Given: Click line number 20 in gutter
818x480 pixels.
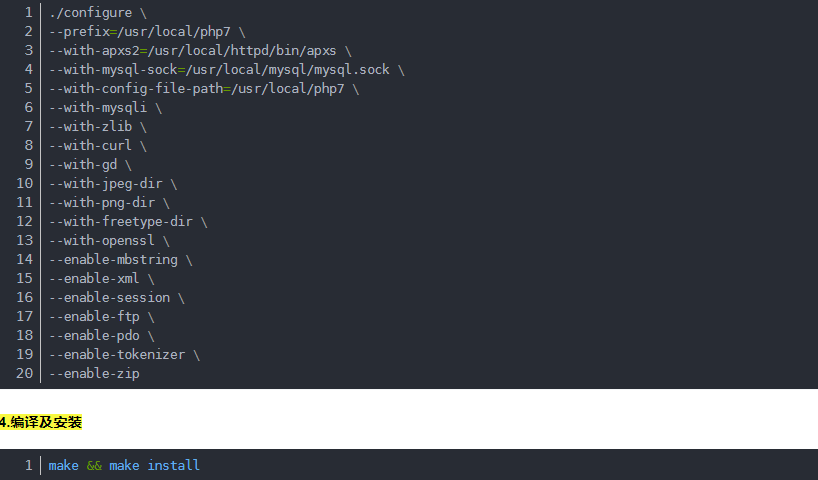Looking at the screenshot, I should point(25,374).
